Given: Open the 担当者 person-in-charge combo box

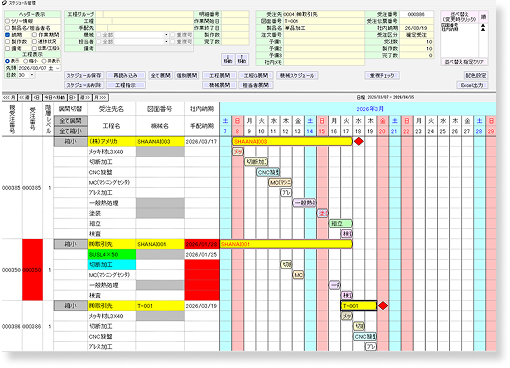Looking at the screenshot, I should tap(166, 42).
